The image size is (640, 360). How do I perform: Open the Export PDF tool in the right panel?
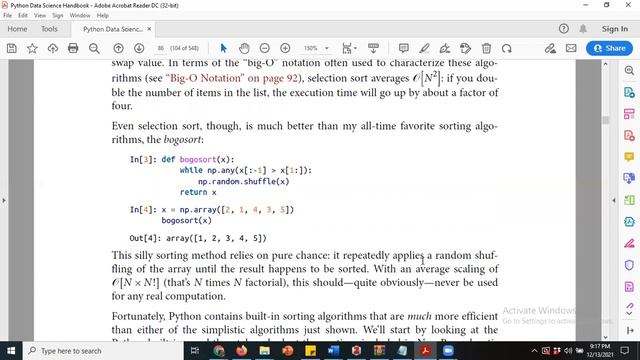point(629,92)
